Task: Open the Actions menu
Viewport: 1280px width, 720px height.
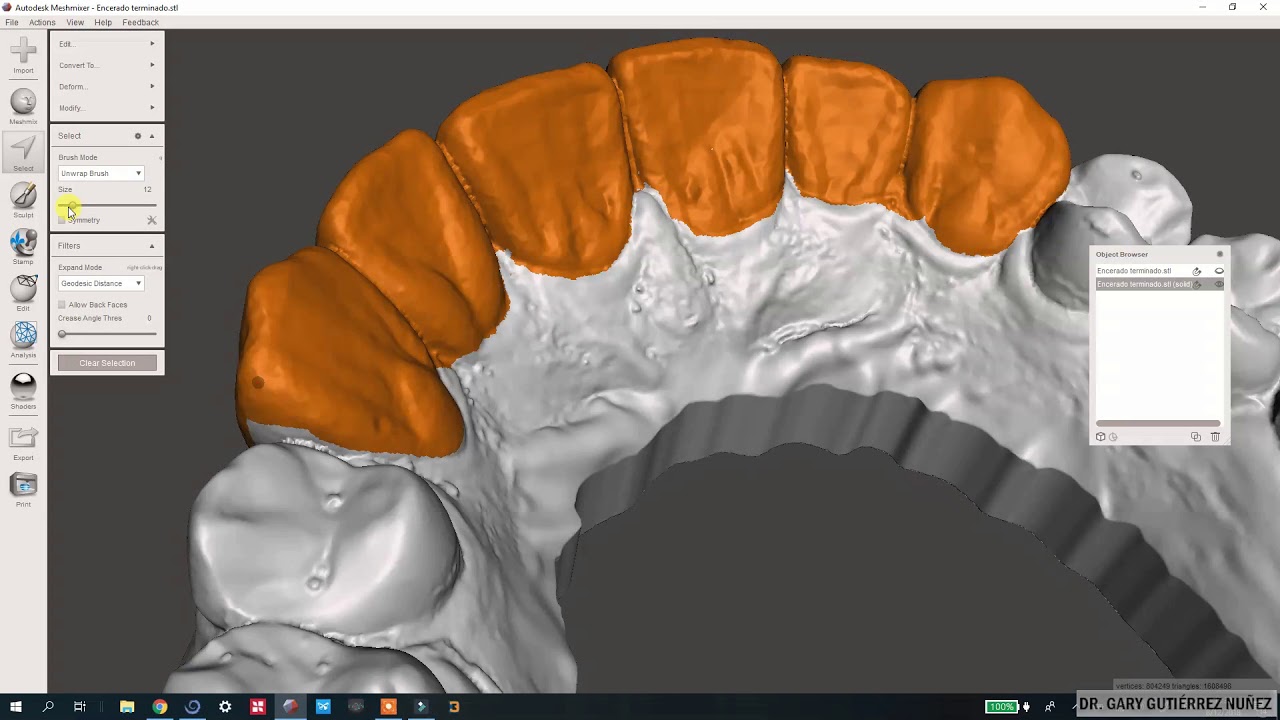Action: (x=42, y=22)
